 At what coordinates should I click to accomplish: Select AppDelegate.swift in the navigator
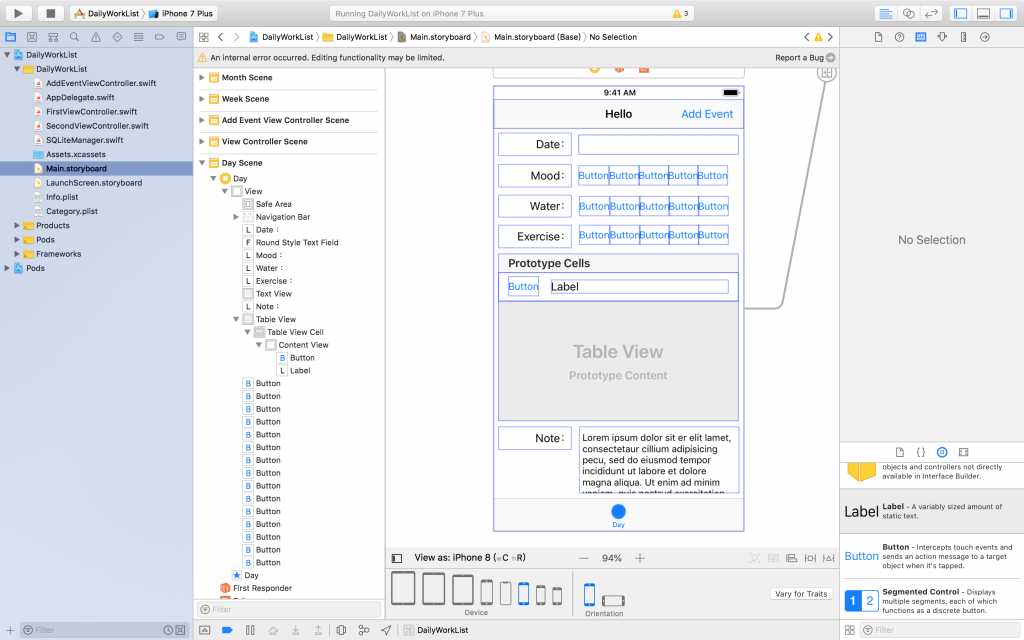(x=80, y=97)
